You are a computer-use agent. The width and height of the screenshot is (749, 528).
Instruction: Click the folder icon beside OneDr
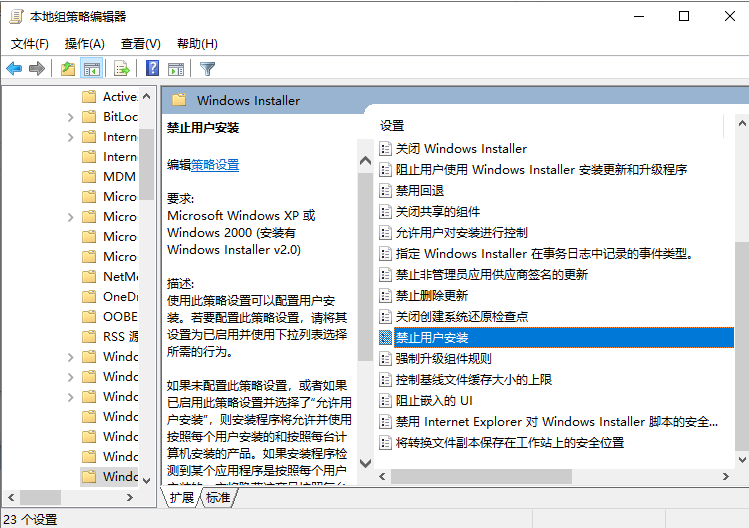[88, 297]
